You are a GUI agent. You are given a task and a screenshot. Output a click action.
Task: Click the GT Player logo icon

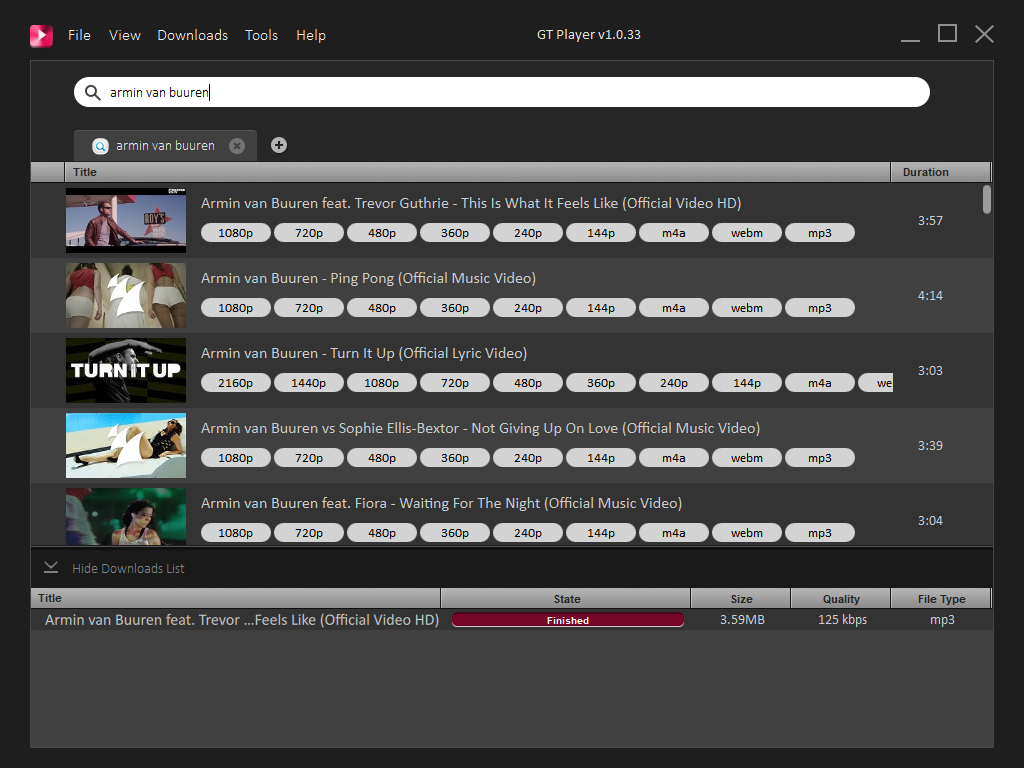41,35
